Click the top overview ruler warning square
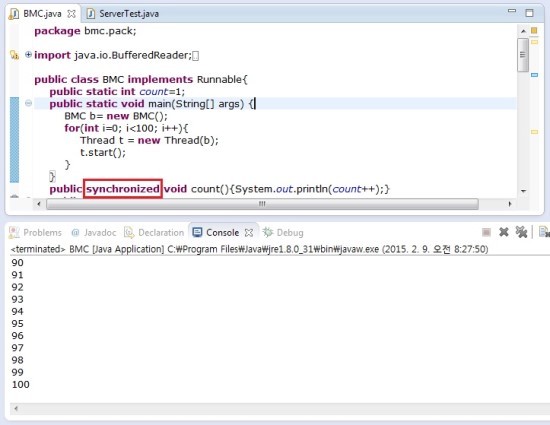550x425 pixels. point(534,31)
